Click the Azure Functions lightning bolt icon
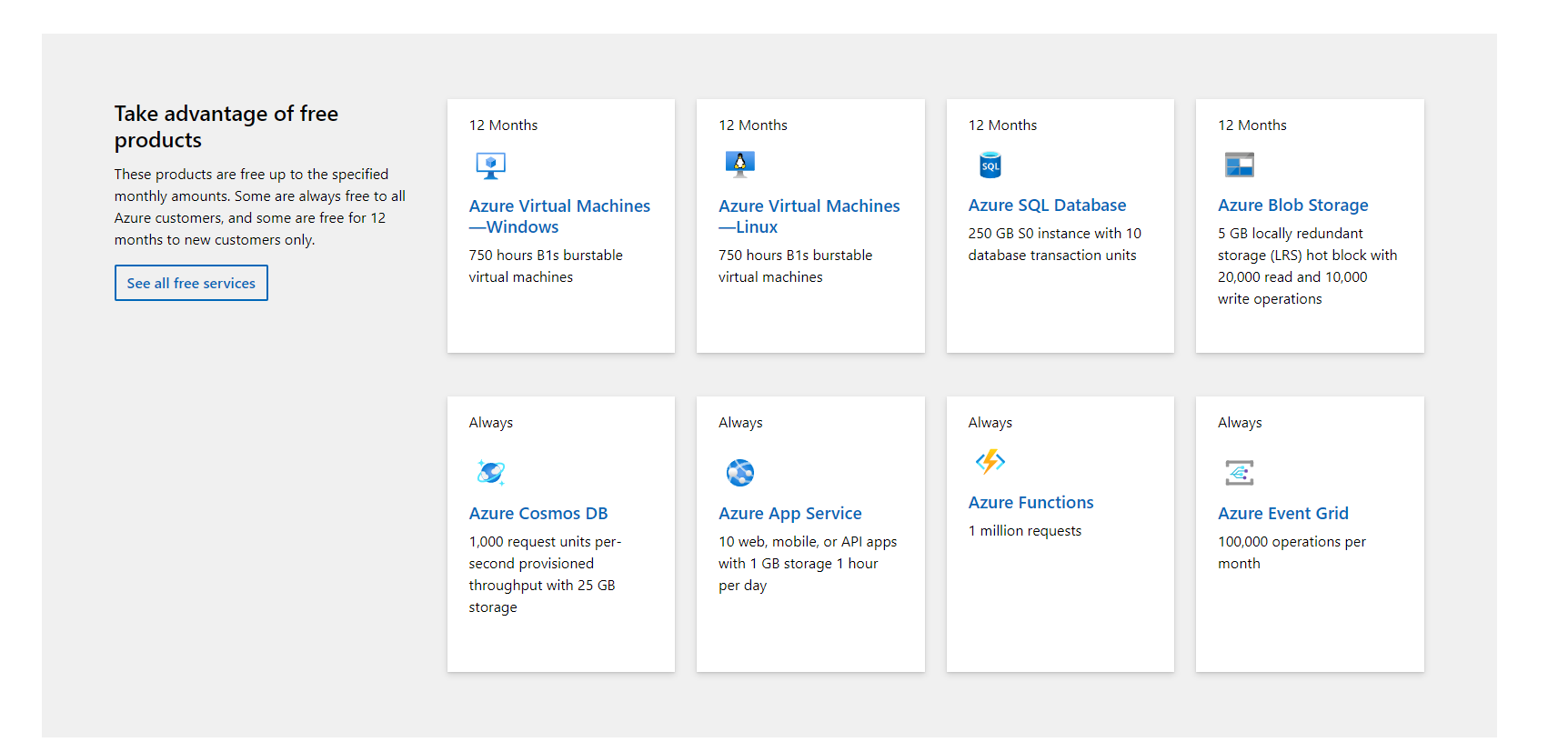The height and width of the screenshot is (752, 1568). point(990,462)
